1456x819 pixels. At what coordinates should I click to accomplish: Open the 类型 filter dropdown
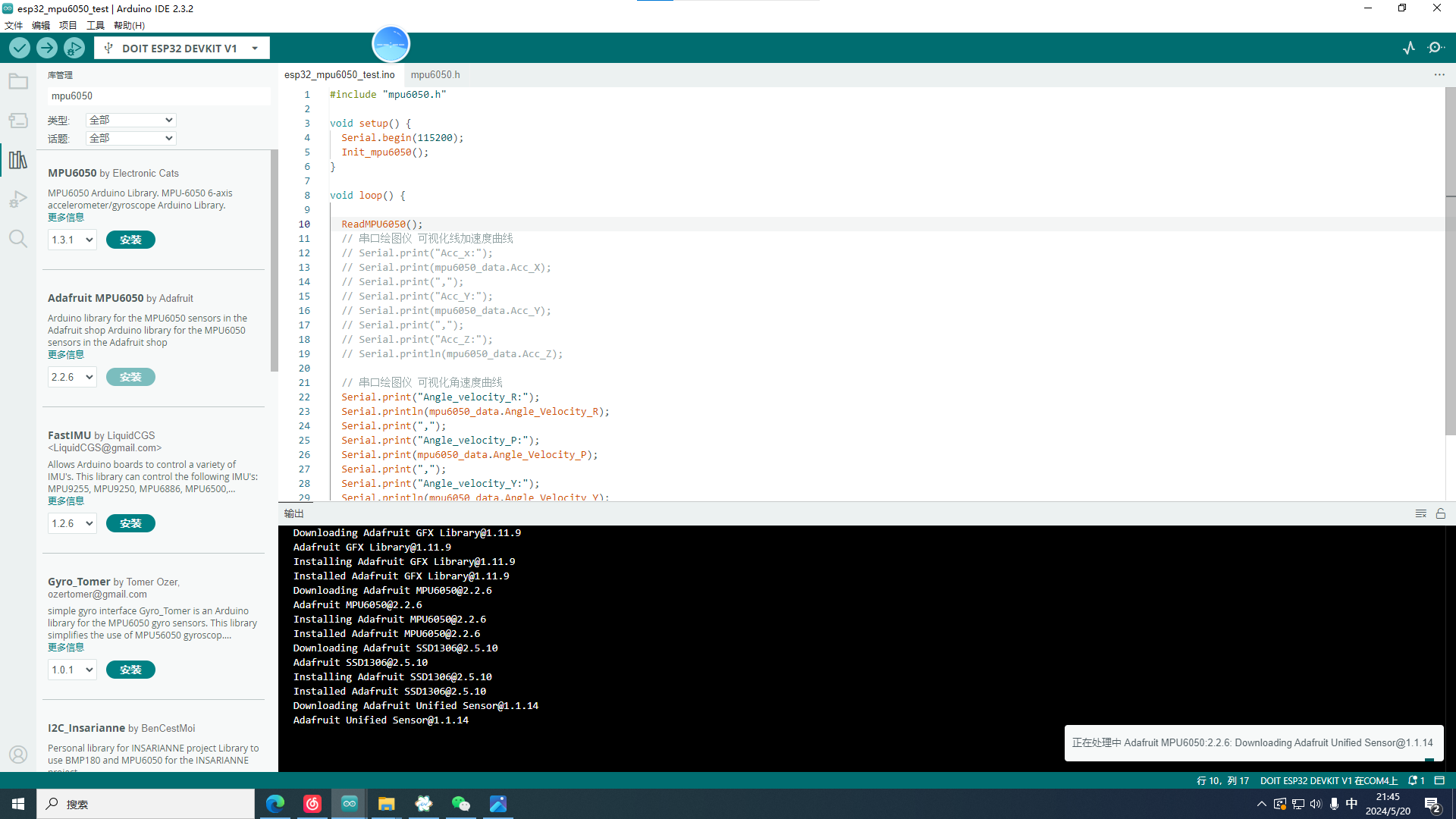point(130,120)
